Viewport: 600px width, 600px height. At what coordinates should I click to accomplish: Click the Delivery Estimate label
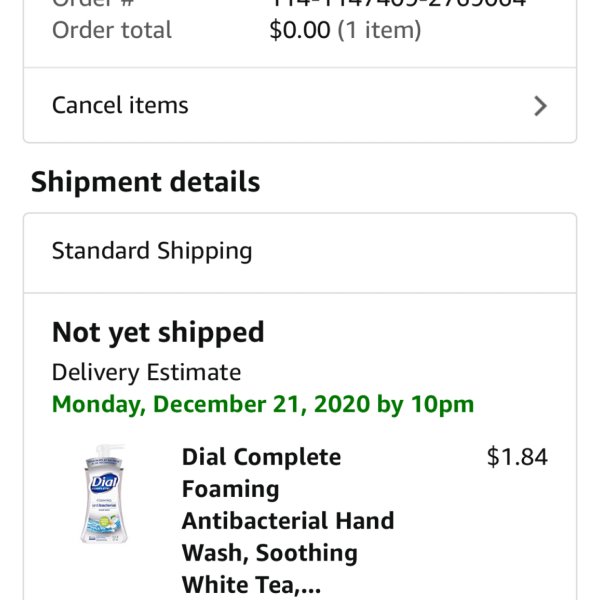[x=146, y=372]
